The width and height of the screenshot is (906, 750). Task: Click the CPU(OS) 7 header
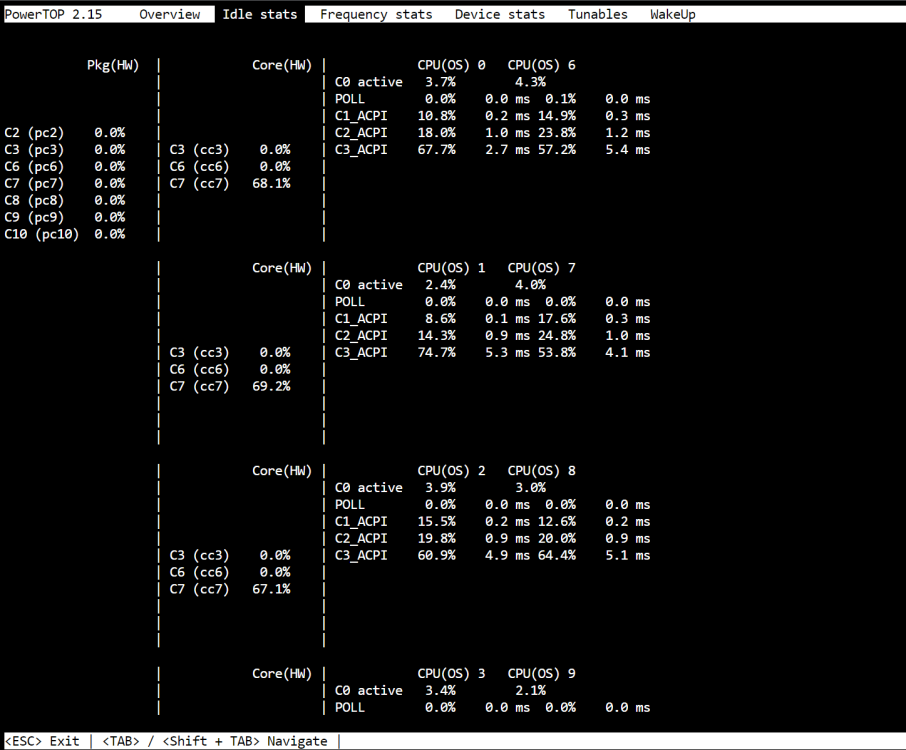[541, 268]
